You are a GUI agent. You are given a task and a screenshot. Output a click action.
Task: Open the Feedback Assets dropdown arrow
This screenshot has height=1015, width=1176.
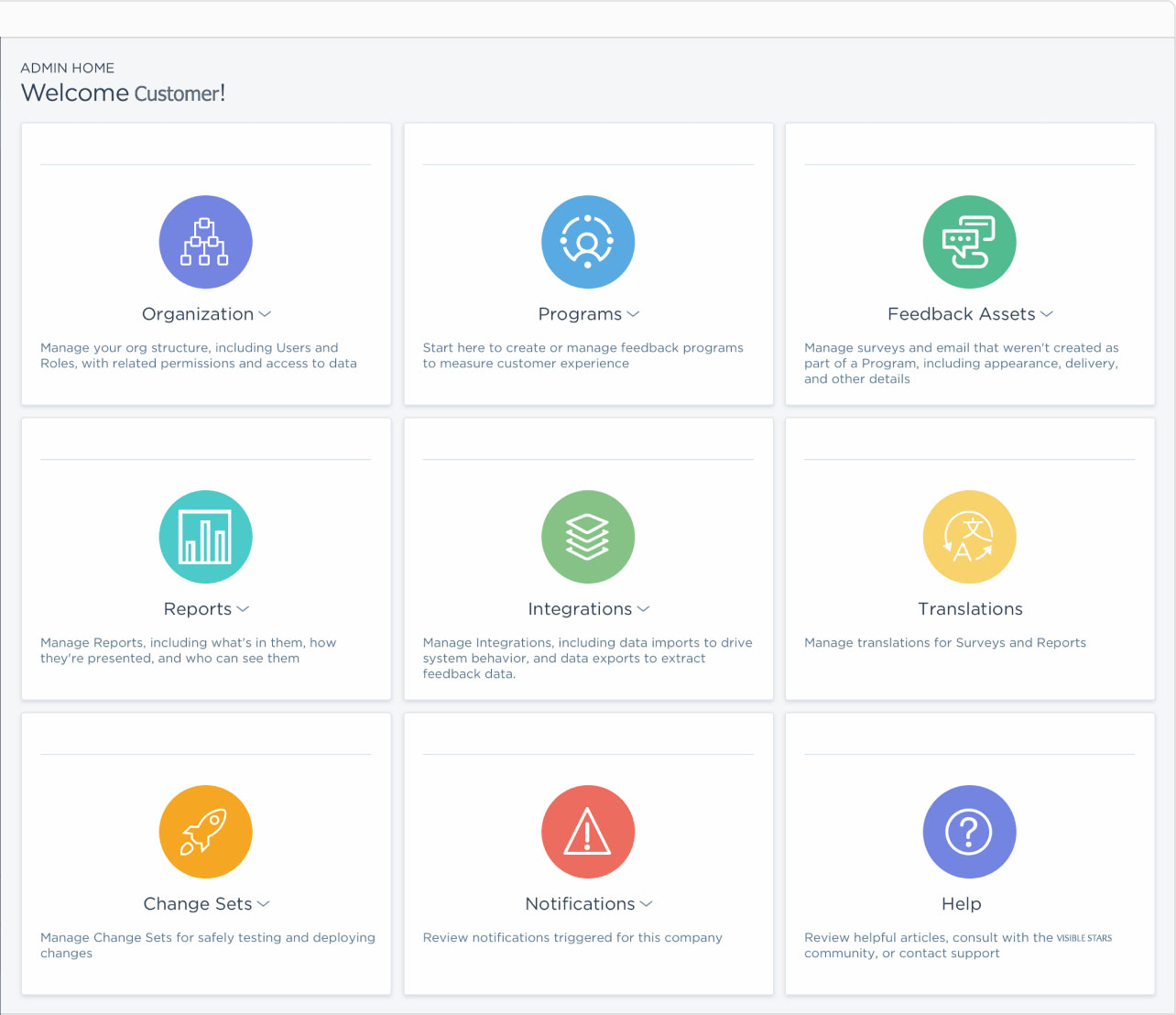[1047, 314]
